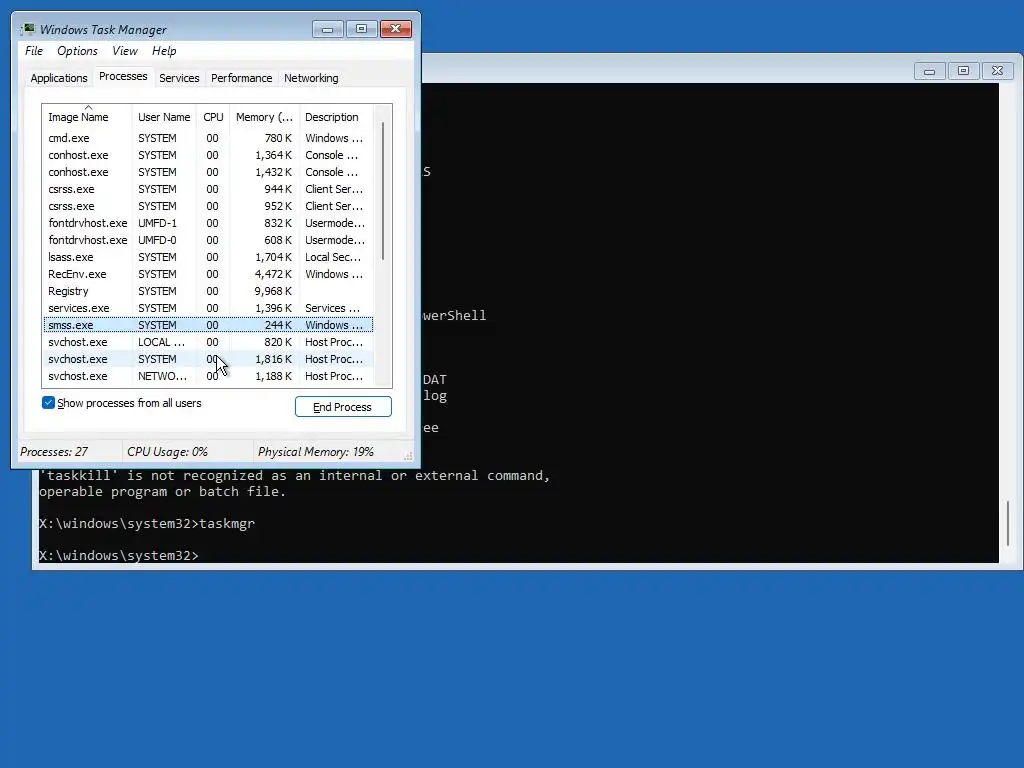Screen dimensions: 1024x768
Task: Click the CPU Usage: 0% status entry
Action: point(167,451)
